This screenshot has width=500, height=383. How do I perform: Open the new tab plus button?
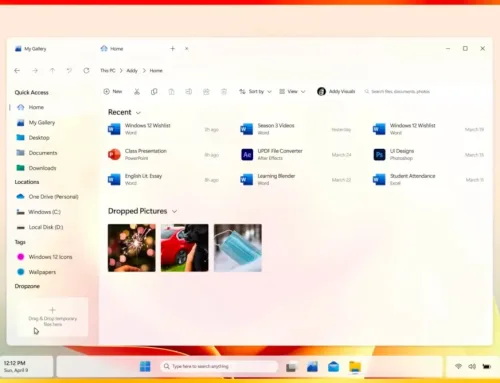(172, 49)
